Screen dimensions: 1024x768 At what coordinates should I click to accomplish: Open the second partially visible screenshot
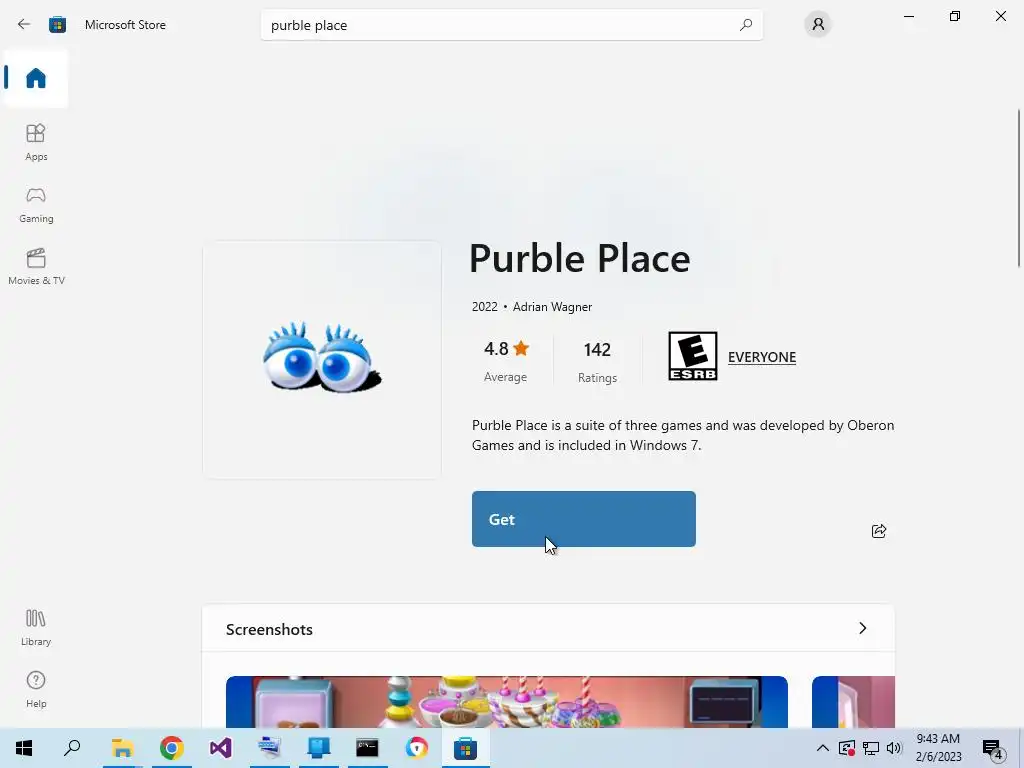coord(853,702)
